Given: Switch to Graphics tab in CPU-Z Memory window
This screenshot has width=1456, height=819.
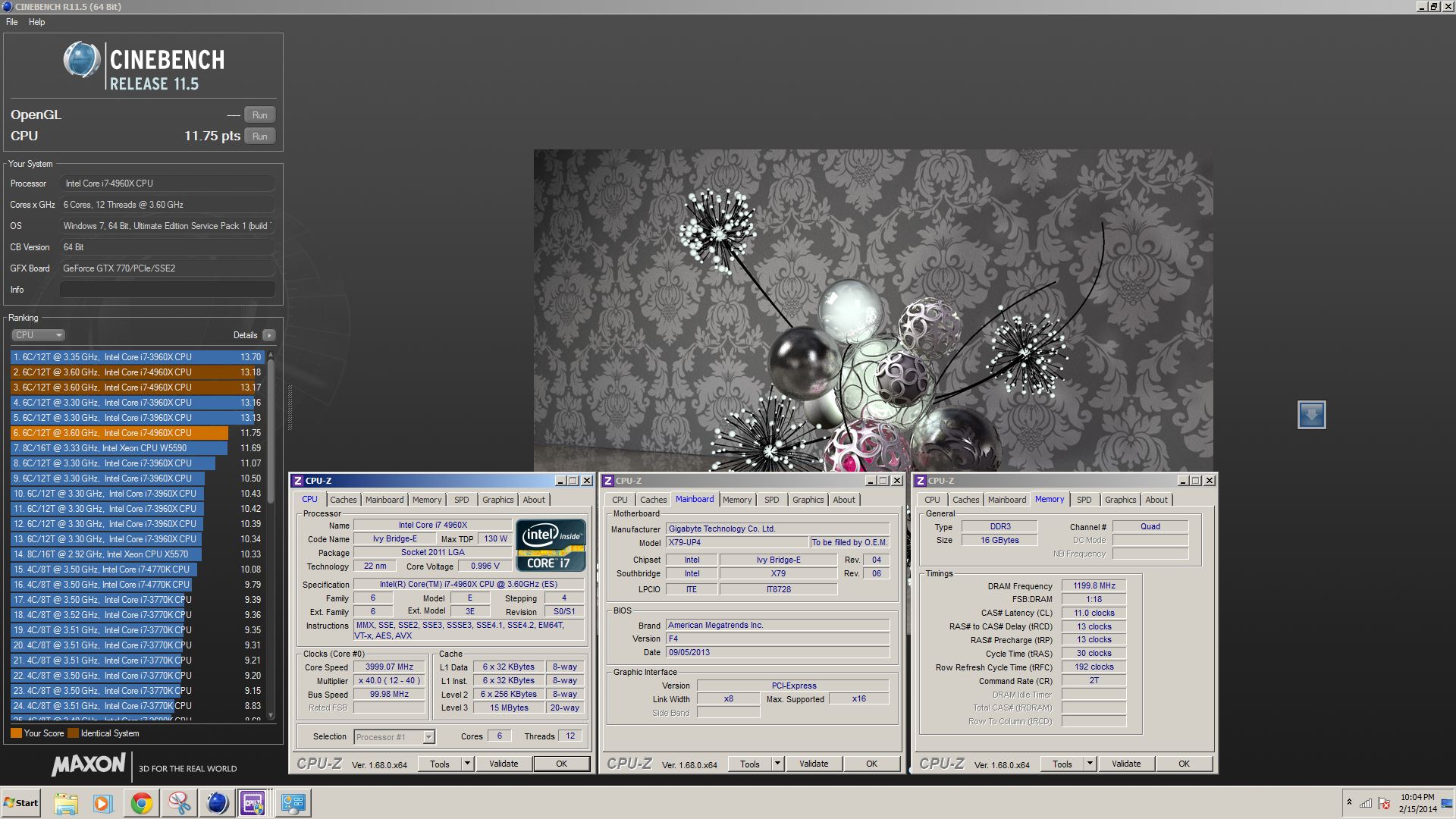Looking at the screenshot, I should (1120, 500).
